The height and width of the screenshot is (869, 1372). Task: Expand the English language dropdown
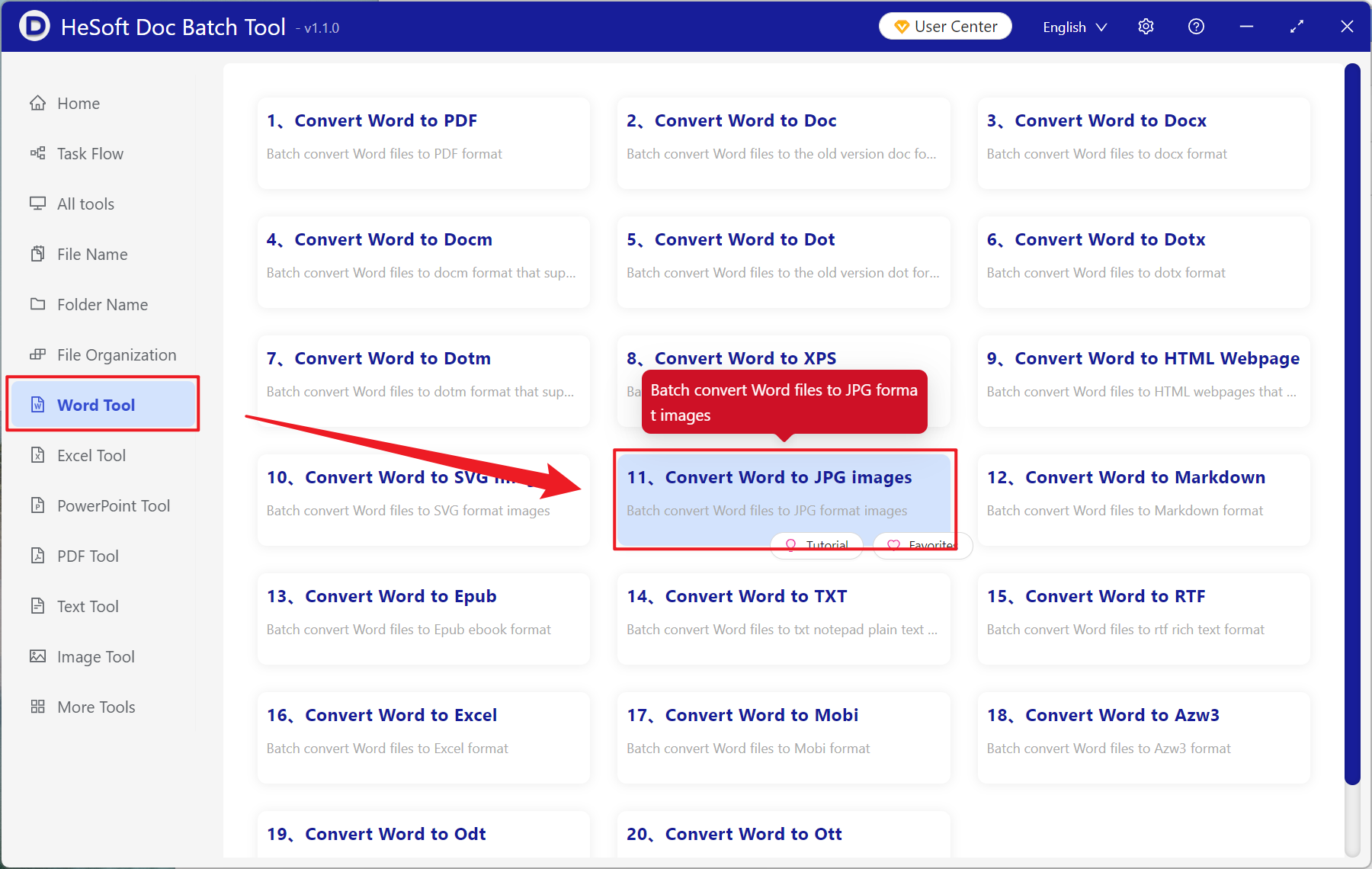click(1075, 27)
